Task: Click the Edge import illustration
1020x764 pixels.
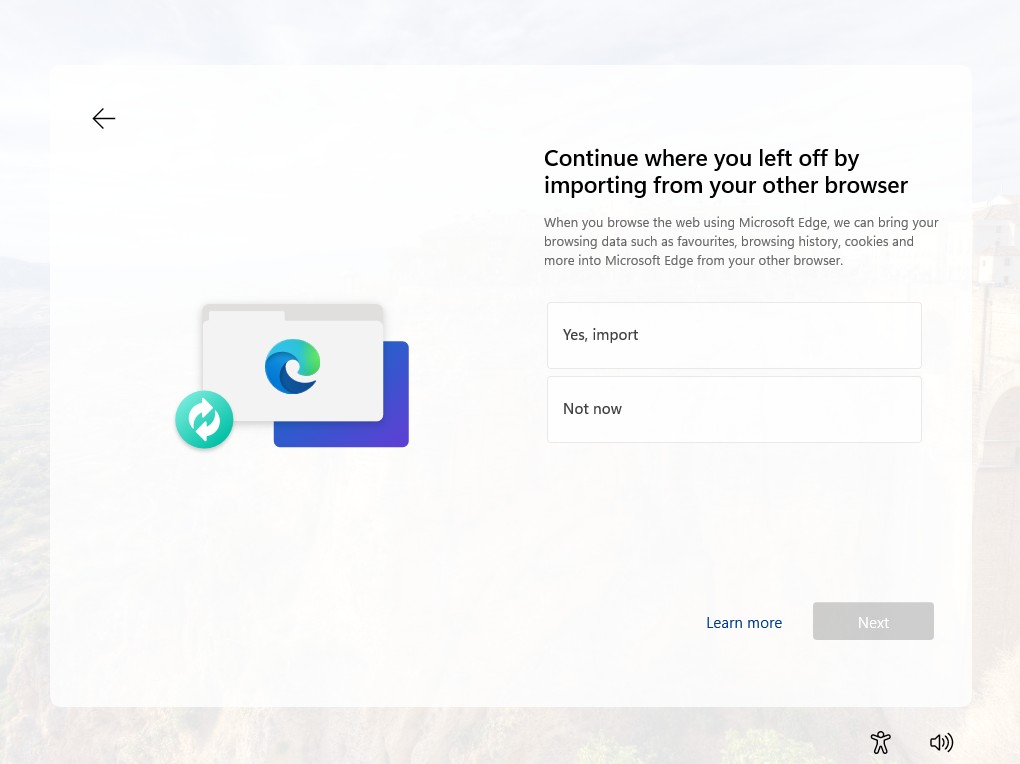Action: pyautogui.click(x=292, y=375)
